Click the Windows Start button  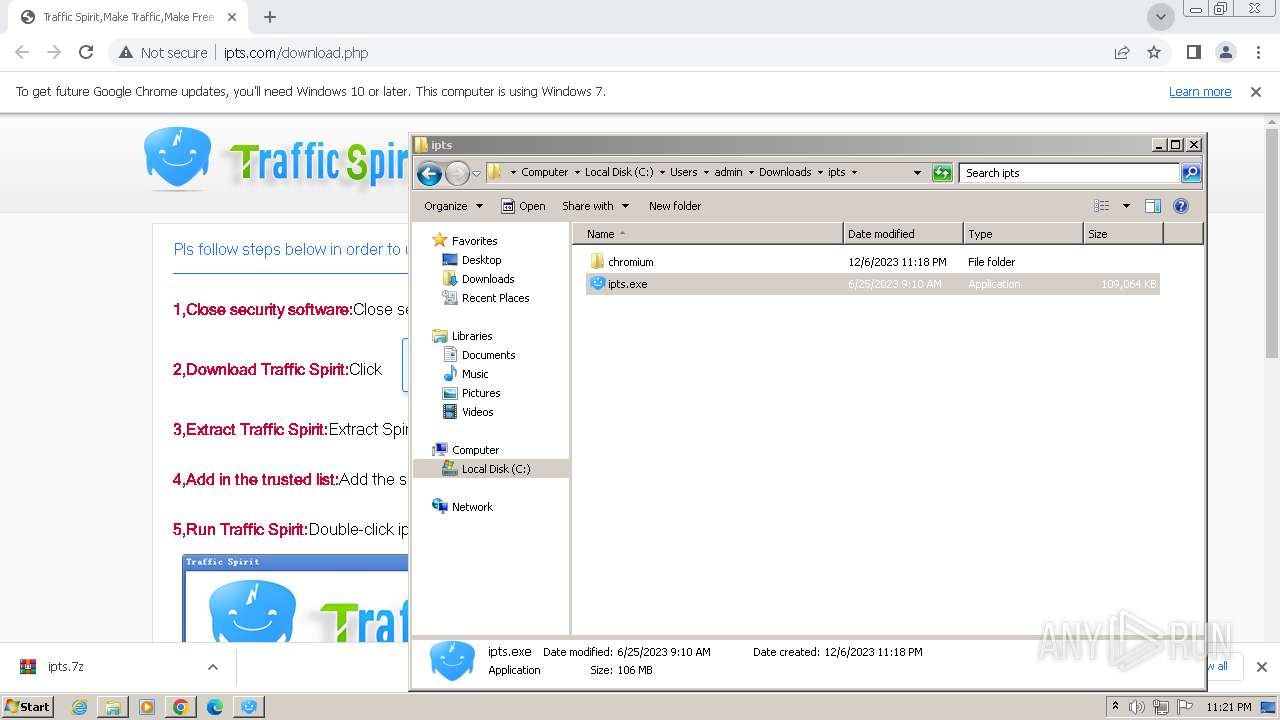click(28, 707)
